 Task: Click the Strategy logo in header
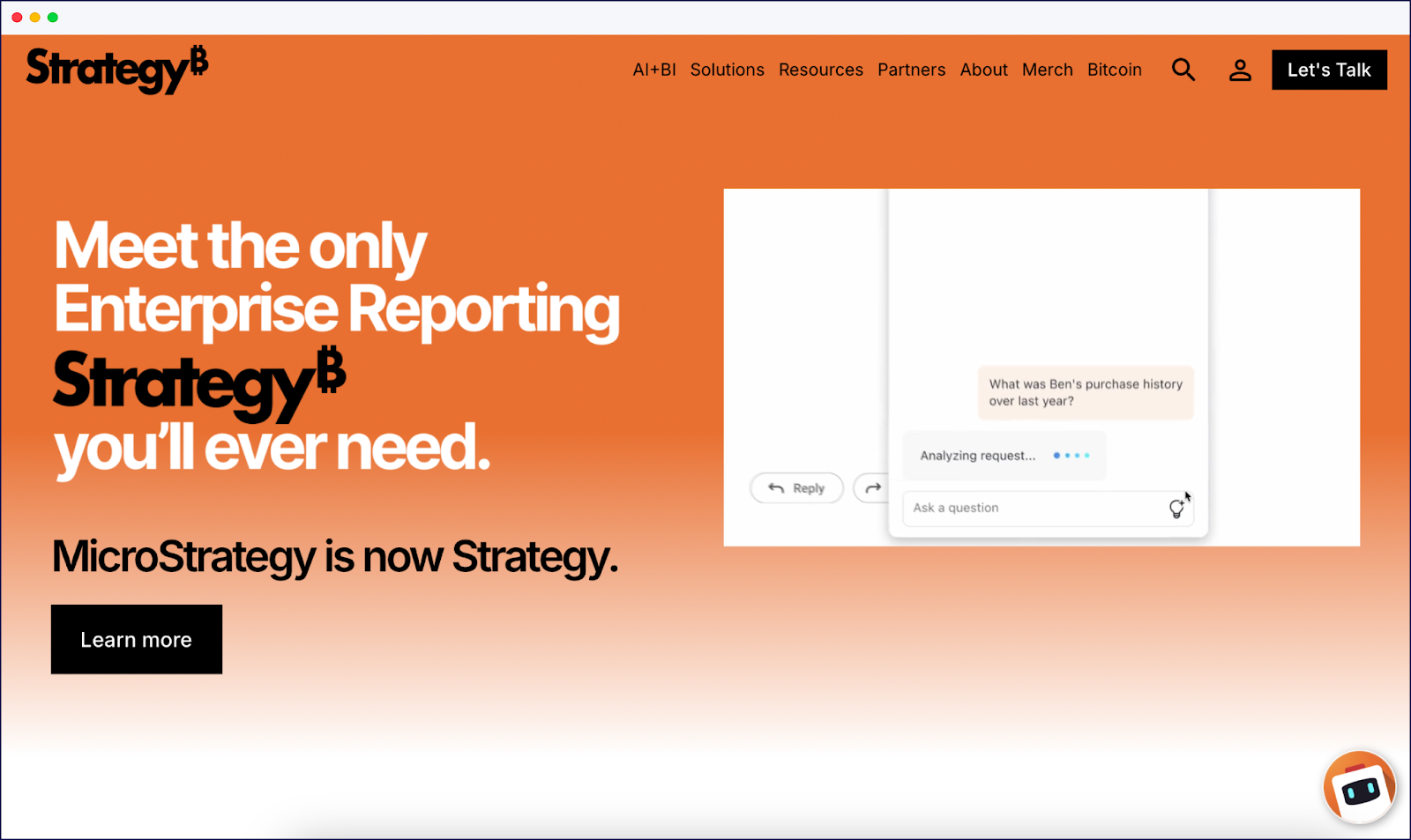[x=117, y=70]
